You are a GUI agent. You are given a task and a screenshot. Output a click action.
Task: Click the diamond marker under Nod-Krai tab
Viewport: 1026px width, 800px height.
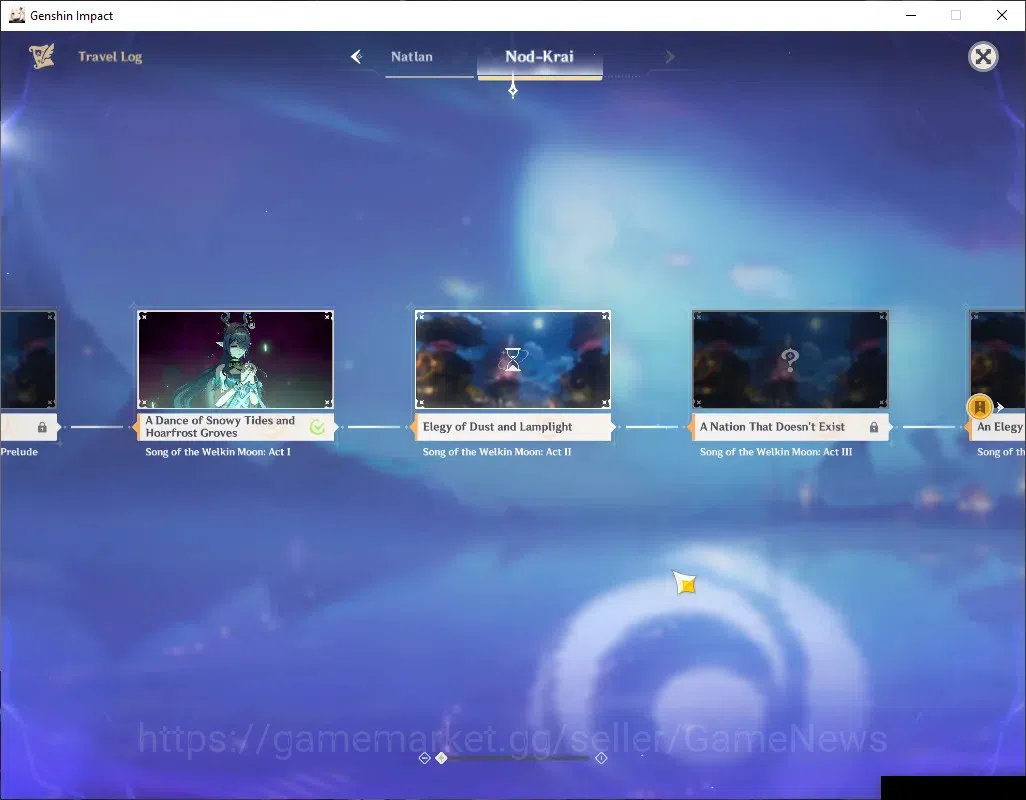[513, 90]
